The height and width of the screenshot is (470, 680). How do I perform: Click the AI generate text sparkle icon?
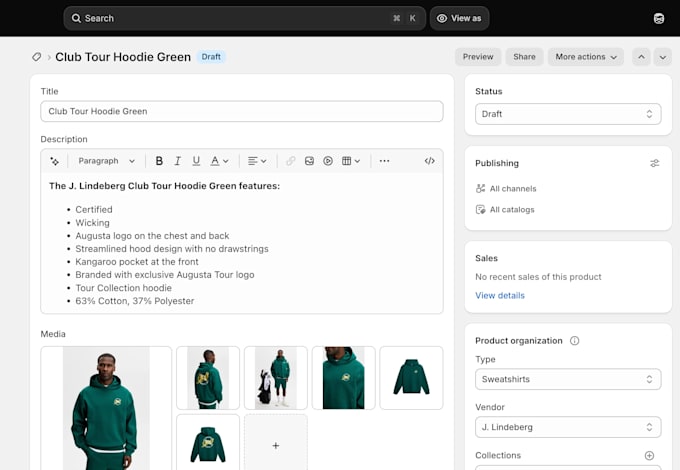coord(55,161)
